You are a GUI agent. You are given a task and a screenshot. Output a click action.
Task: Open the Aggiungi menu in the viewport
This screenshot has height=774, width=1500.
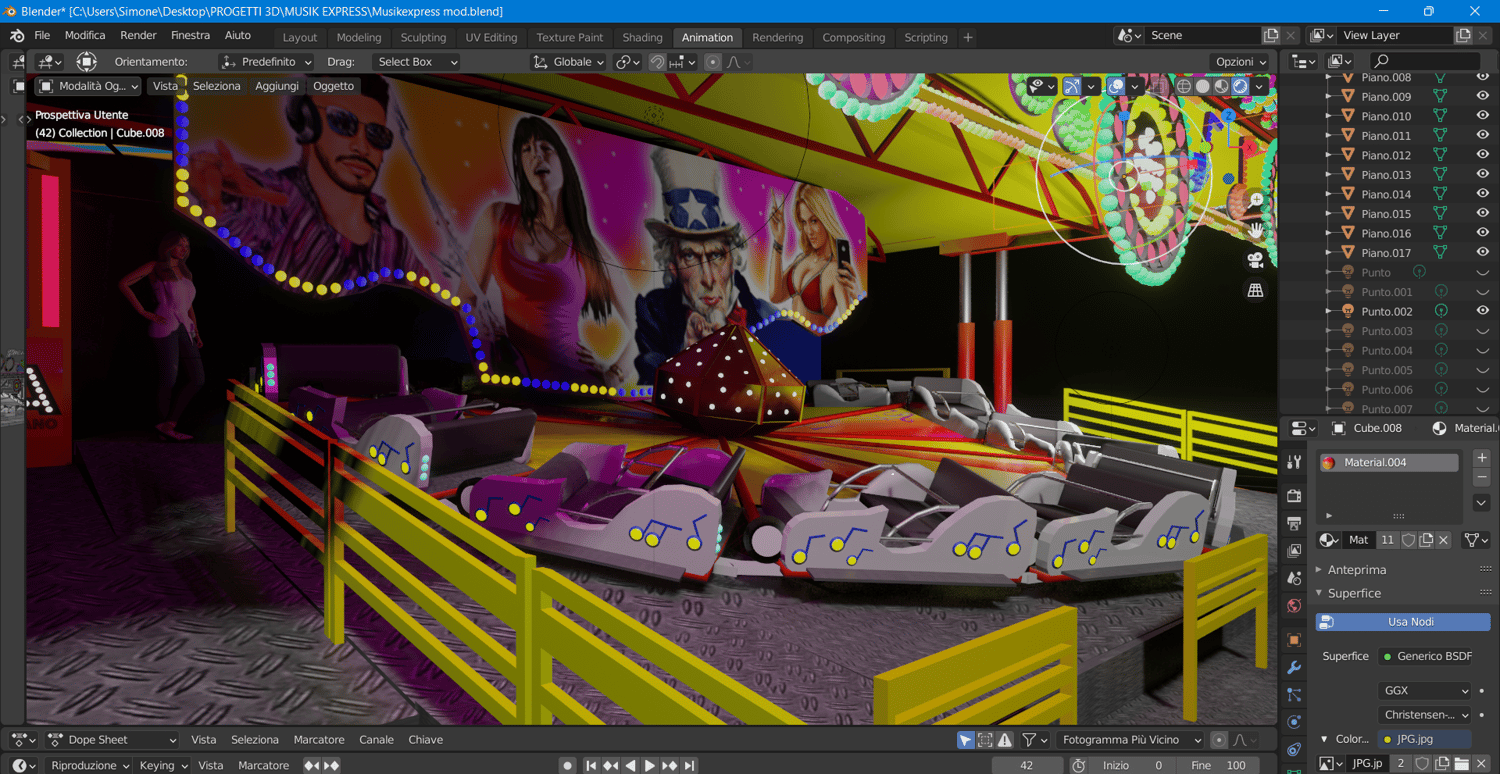277,86
